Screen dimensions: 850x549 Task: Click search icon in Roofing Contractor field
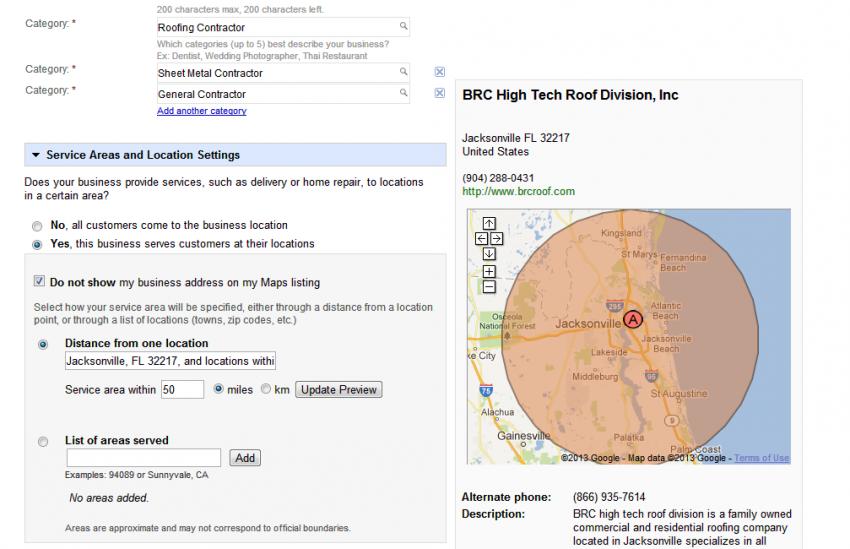[403, 26]
